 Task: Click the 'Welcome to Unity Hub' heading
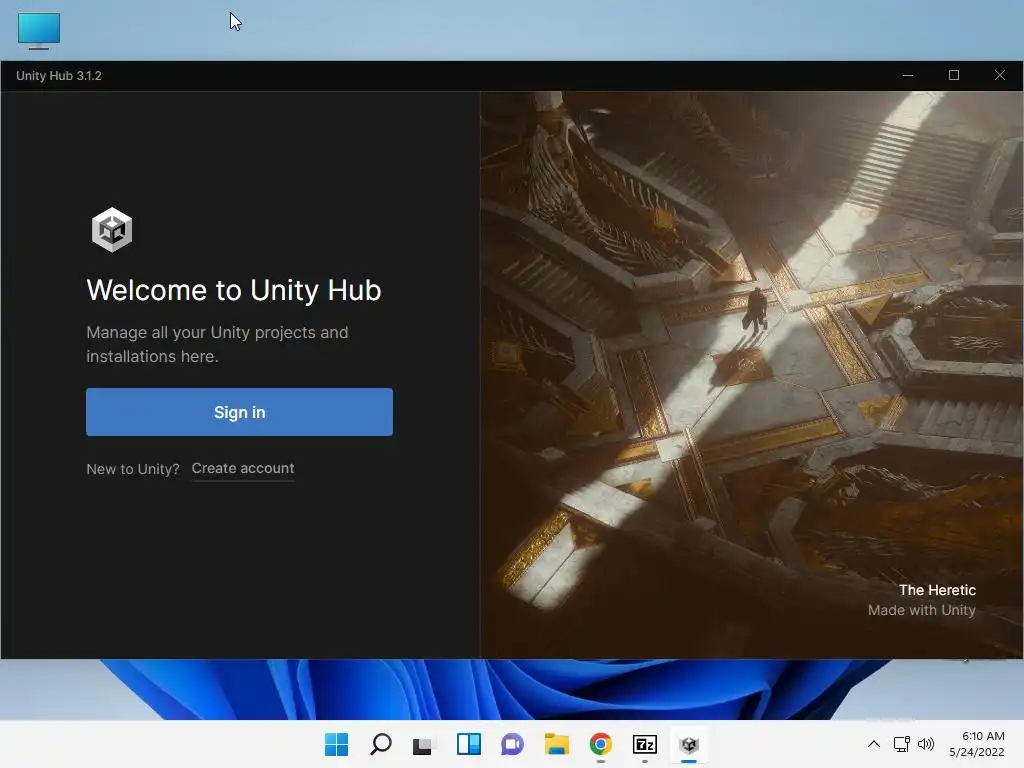(x=234, y=290)
